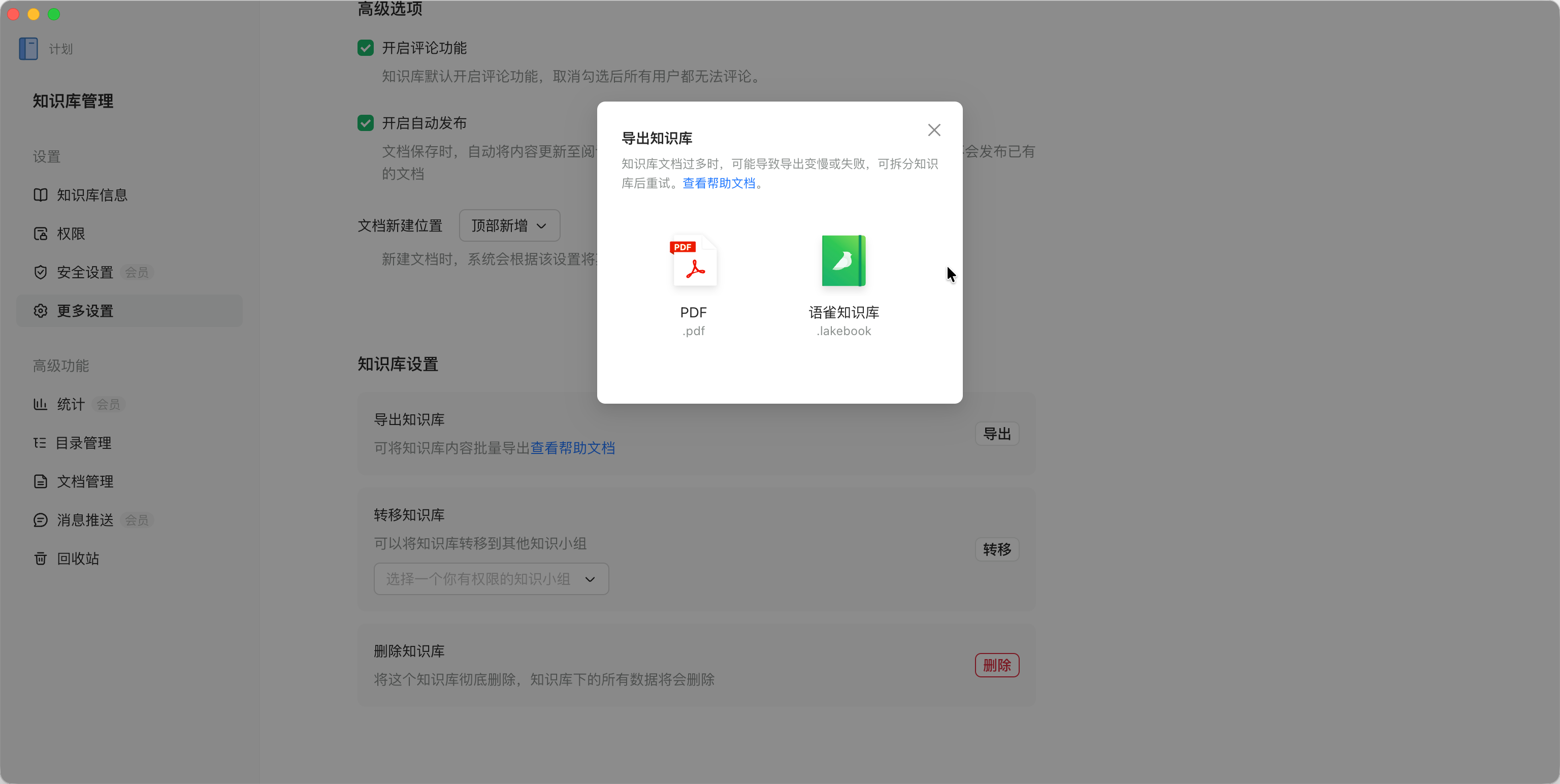
Task: Open 查看帮助文档 link under 导出知识库 section
Action: pos(573,448)
